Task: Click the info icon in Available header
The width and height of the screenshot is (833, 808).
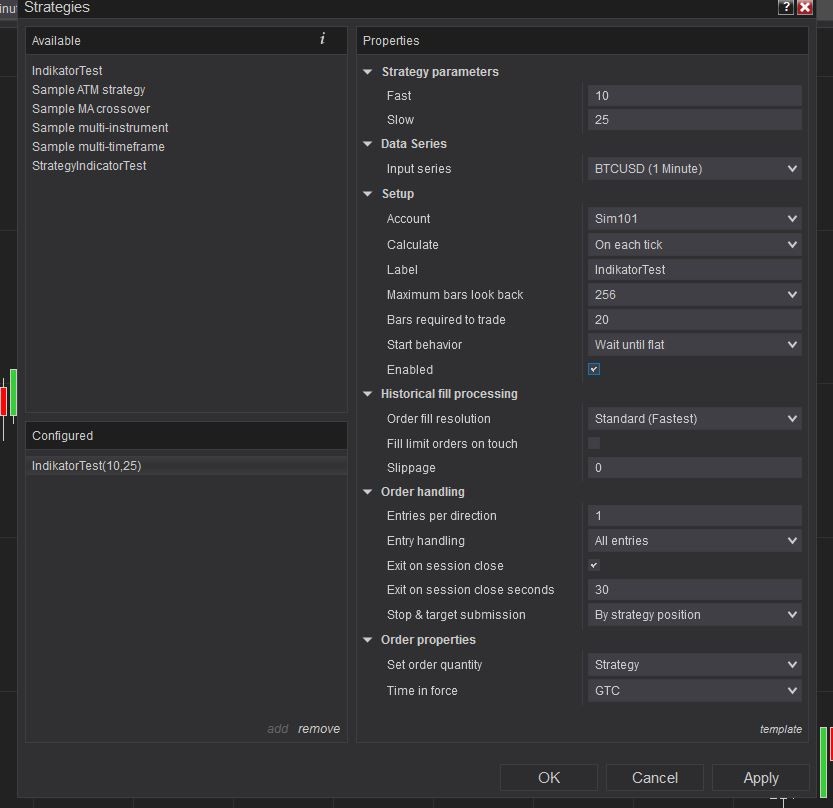Action: point(322,39)
